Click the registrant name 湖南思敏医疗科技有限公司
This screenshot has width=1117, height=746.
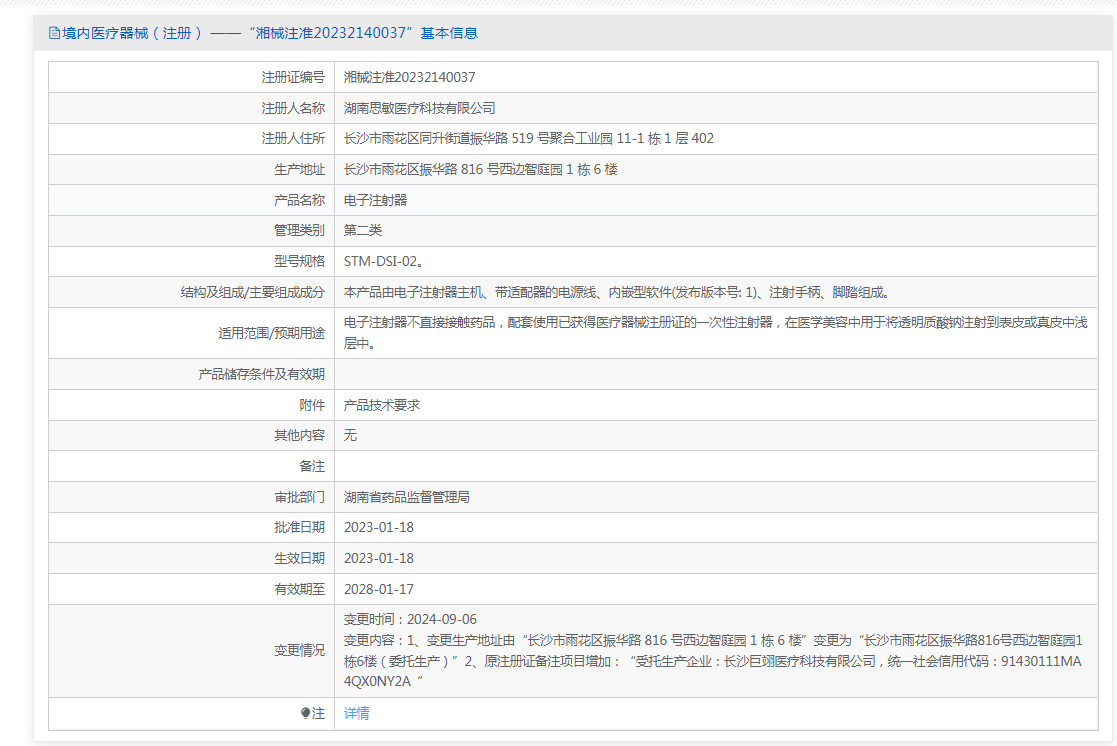coord(419,108)
